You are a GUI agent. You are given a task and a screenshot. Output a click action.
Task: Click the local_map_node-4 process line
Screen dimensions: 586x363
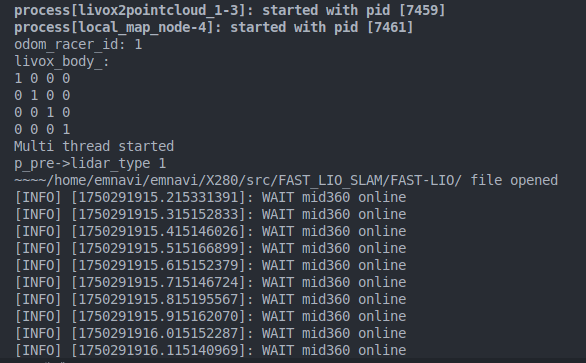pyautogui.click(x=214, y=27)
